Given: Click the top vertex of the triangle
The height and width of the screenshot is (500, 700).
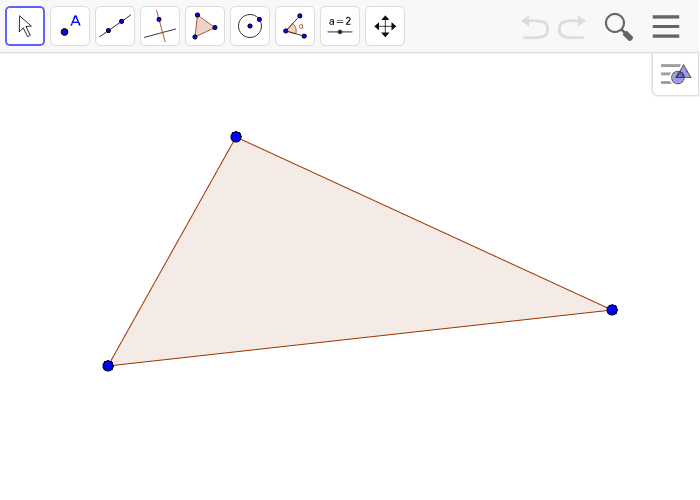Looking at the screenshot, I should click(x=236, y=137).
